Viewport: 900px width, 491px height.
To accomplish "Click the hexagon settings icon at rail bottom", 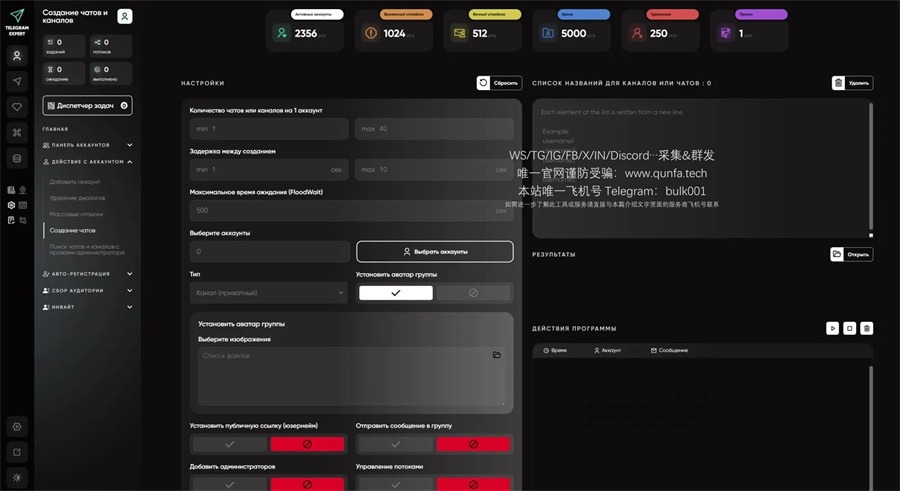I will [x=17, y=427].
